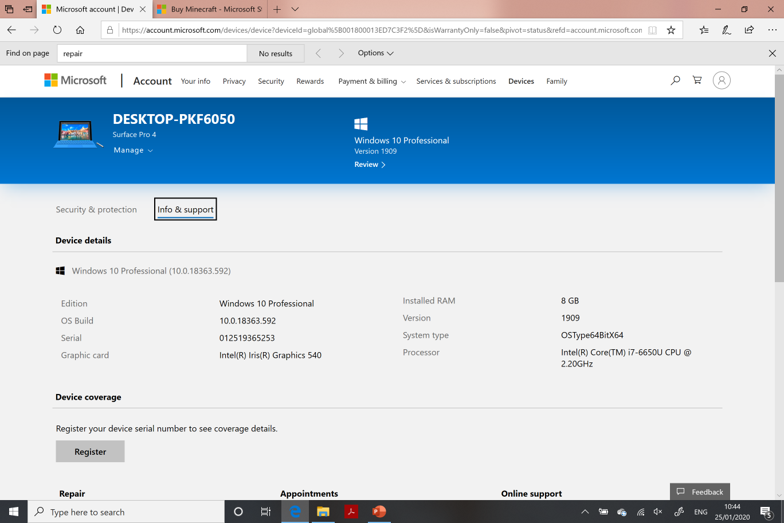784x523 pixels.
Task: Click the add notes pen icon
Action: pyautogui.click(x=726, y=30)
